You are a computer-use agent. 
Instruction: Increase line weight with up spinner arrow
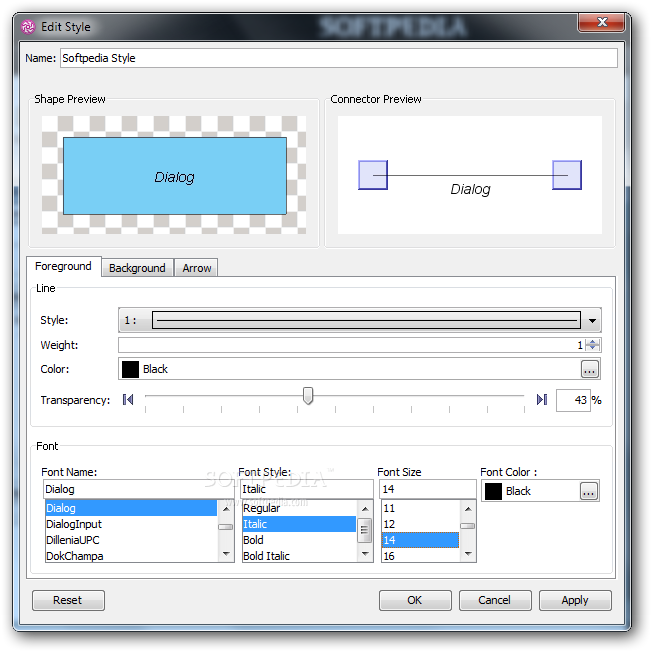pos(593,342)
